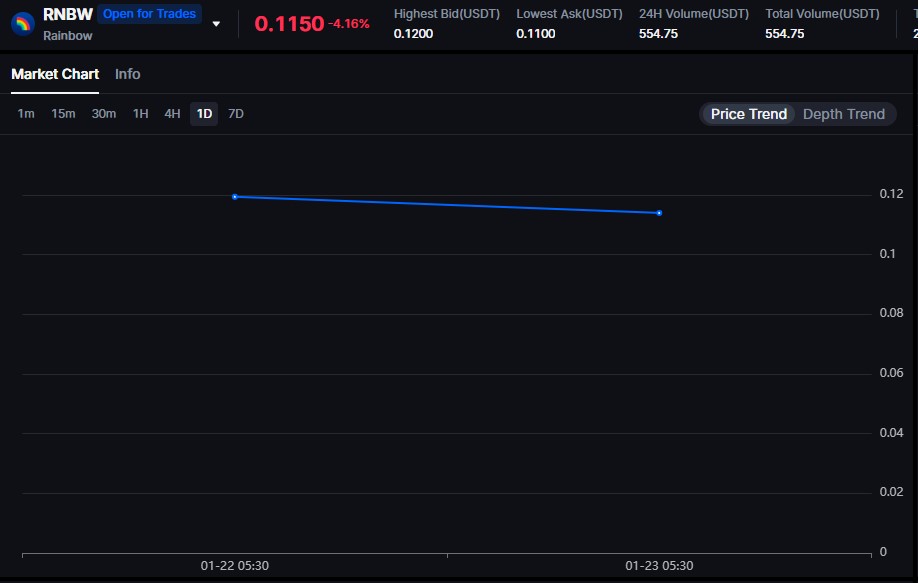The height and width of the screenshot is (583, 918).
Task: Select the 30m timeframe
Action: [103, 113]
